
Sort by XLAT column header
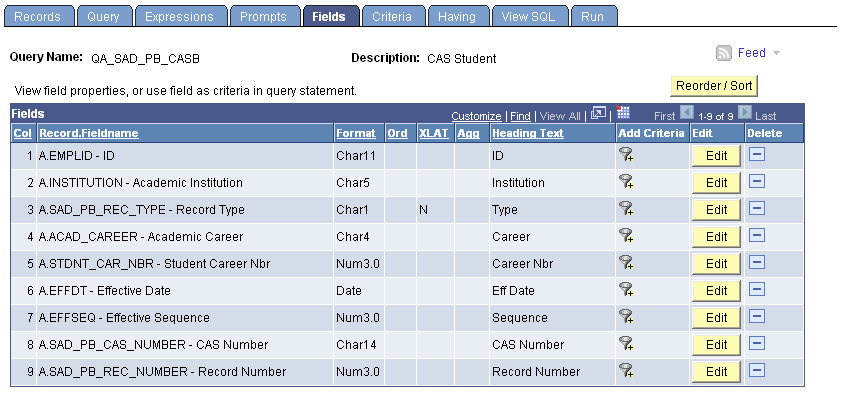pos(433,133)
